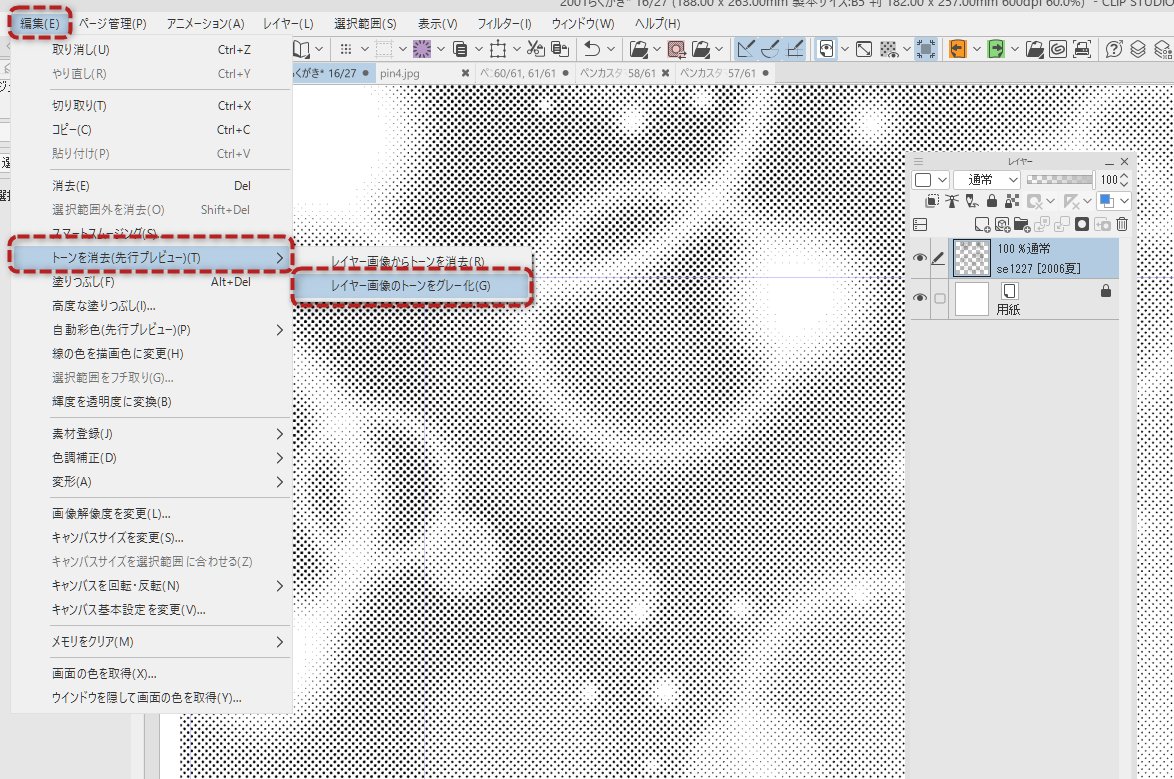Click the scissors cut-and-paste toolbar icon
Viewport: 1174px width, 779px height.
coord(535,49)
